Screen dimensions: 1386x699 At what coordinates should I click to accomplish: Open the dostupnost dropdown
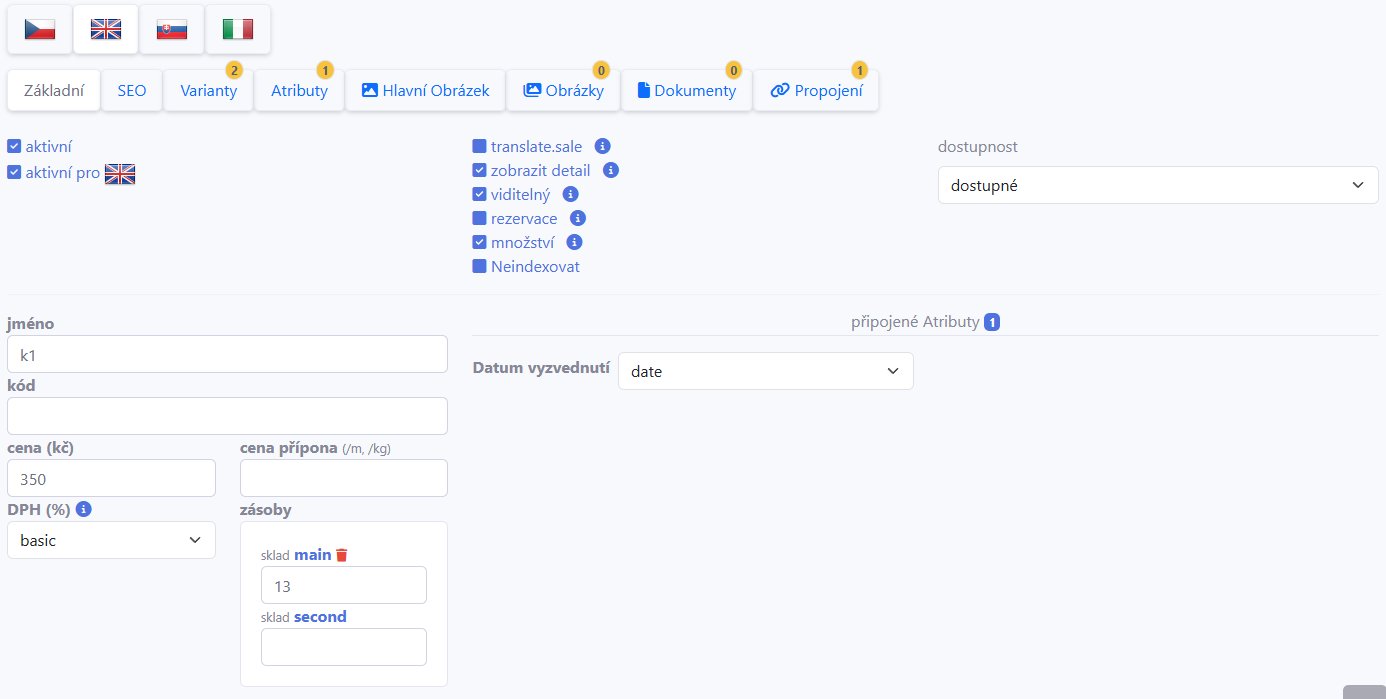pos(1157,185)
